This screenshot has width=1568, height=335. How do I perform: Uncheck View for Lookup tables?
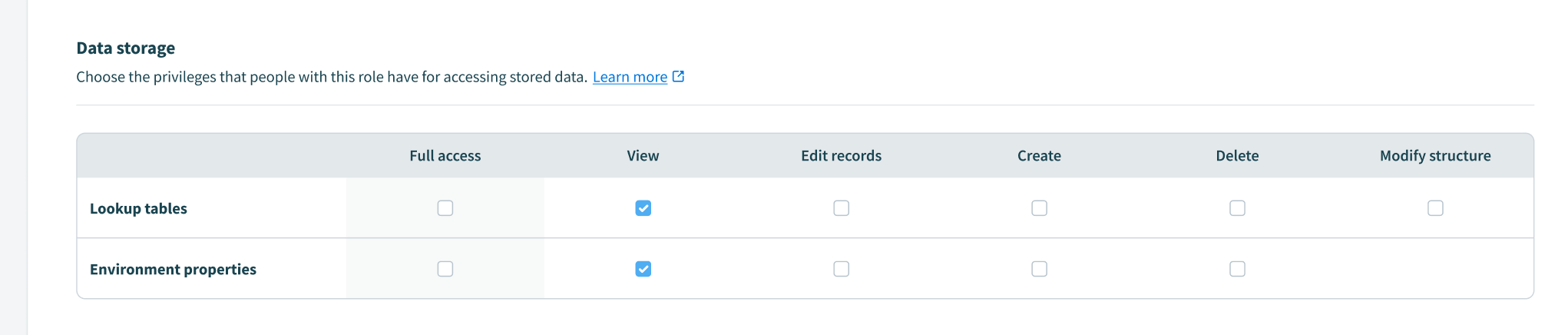point(643,208)
